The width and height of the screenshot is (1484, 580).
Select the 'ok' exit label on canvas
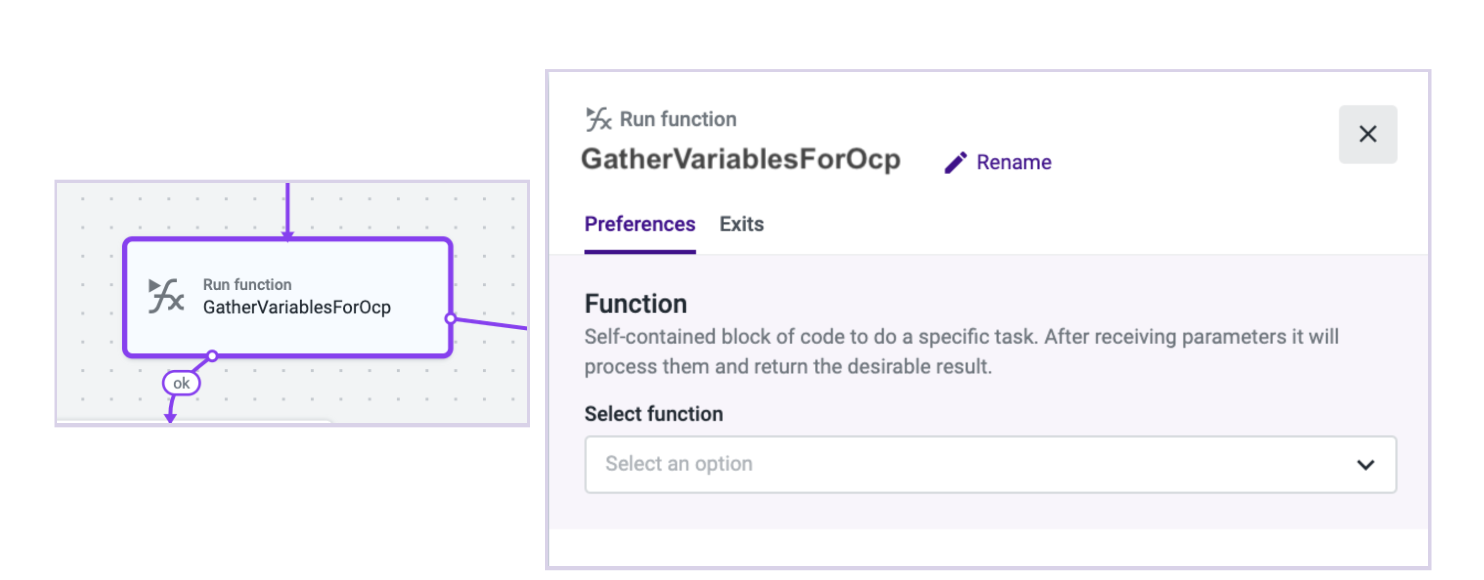click(x=181, y=383)
